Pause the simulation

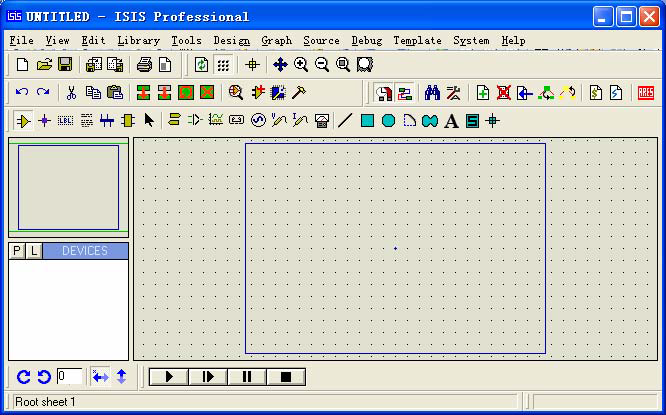click(x=247, y=377)
